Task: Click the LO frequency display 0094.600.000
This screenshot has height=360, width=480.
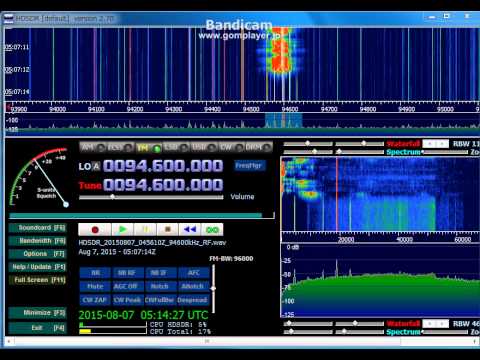Action: pos(163,166)
